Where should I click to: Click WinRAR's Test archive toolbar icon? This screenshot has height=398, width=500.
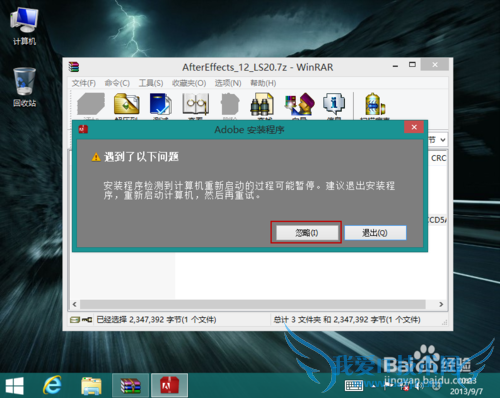click(x=161, y=105)
